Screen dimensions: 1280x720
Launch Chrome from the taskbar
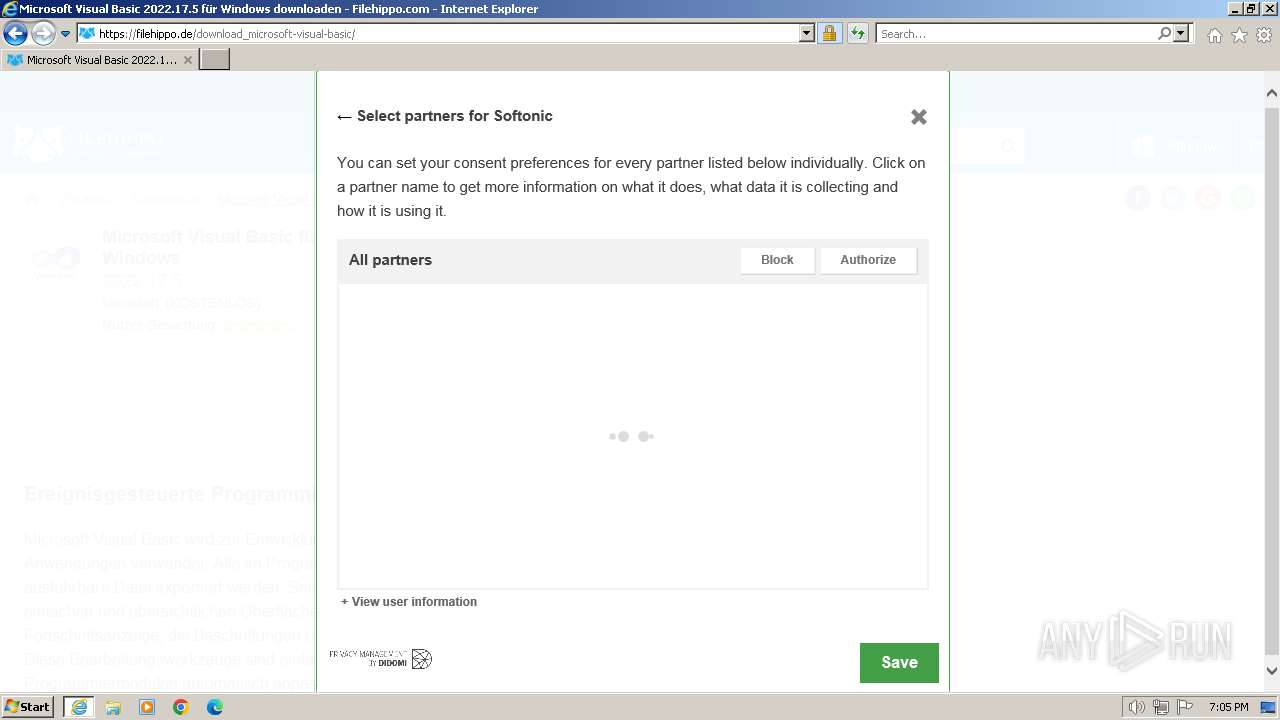tap(181, 707)
